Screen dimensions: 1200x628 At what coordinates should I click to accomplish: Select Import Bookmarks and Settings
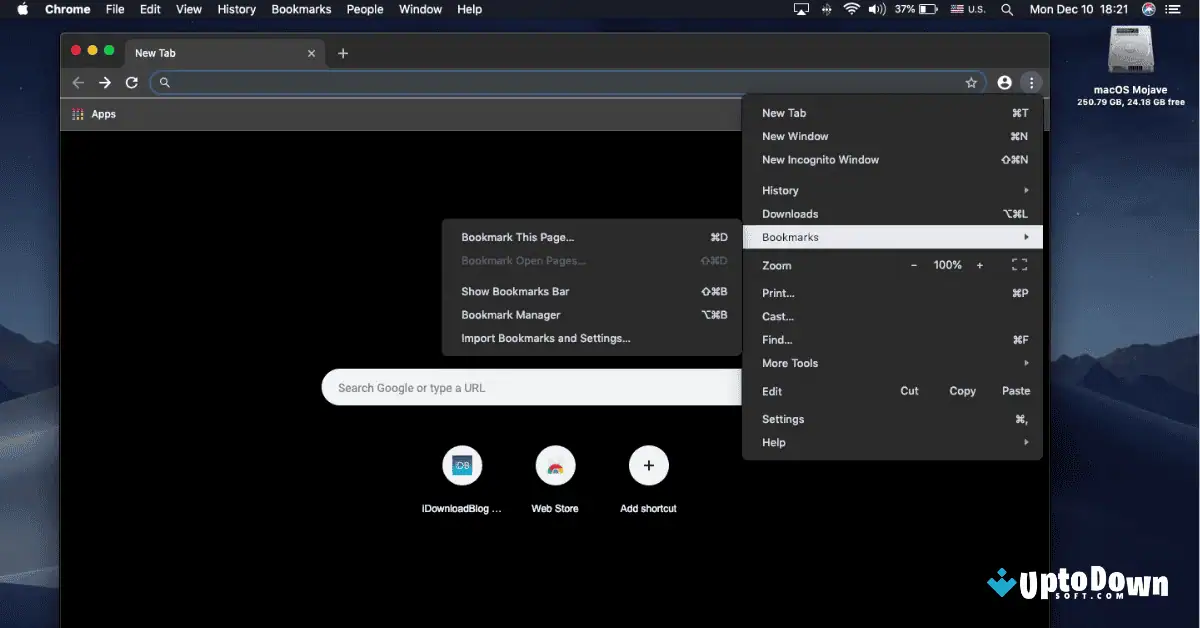tap(545, 338)
